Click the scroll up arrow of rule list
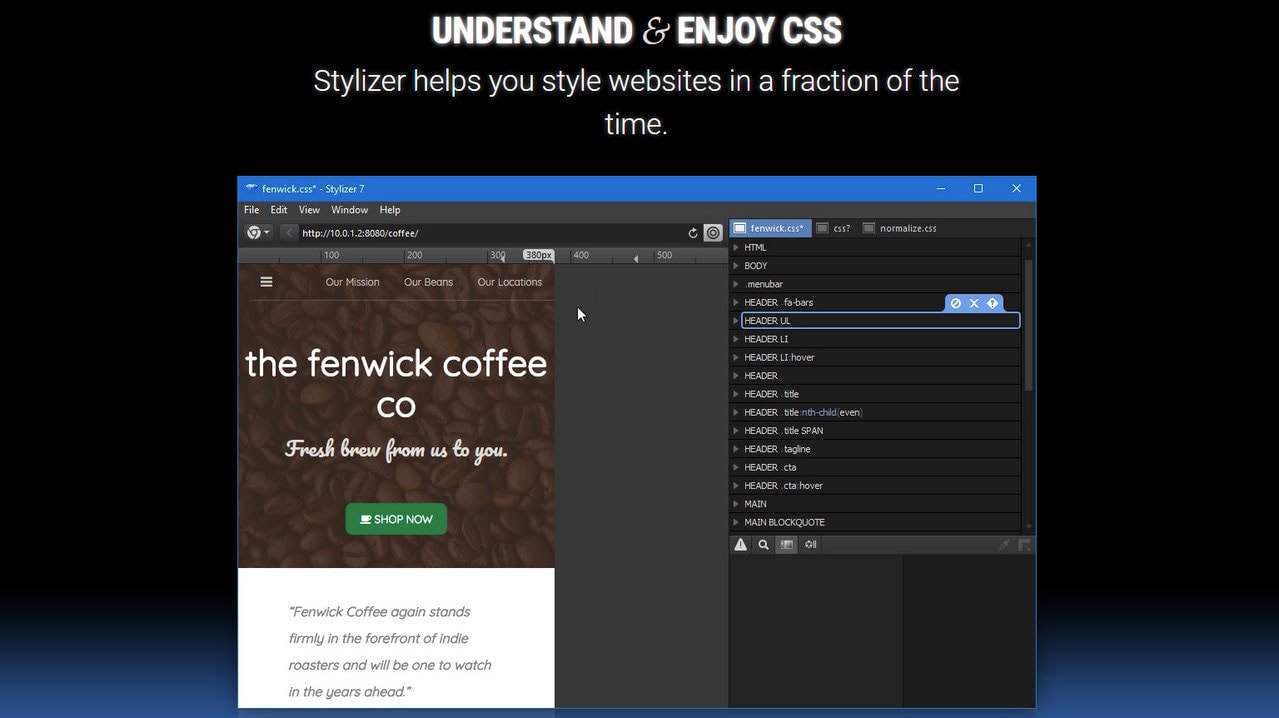 (x=1028, y=245)
